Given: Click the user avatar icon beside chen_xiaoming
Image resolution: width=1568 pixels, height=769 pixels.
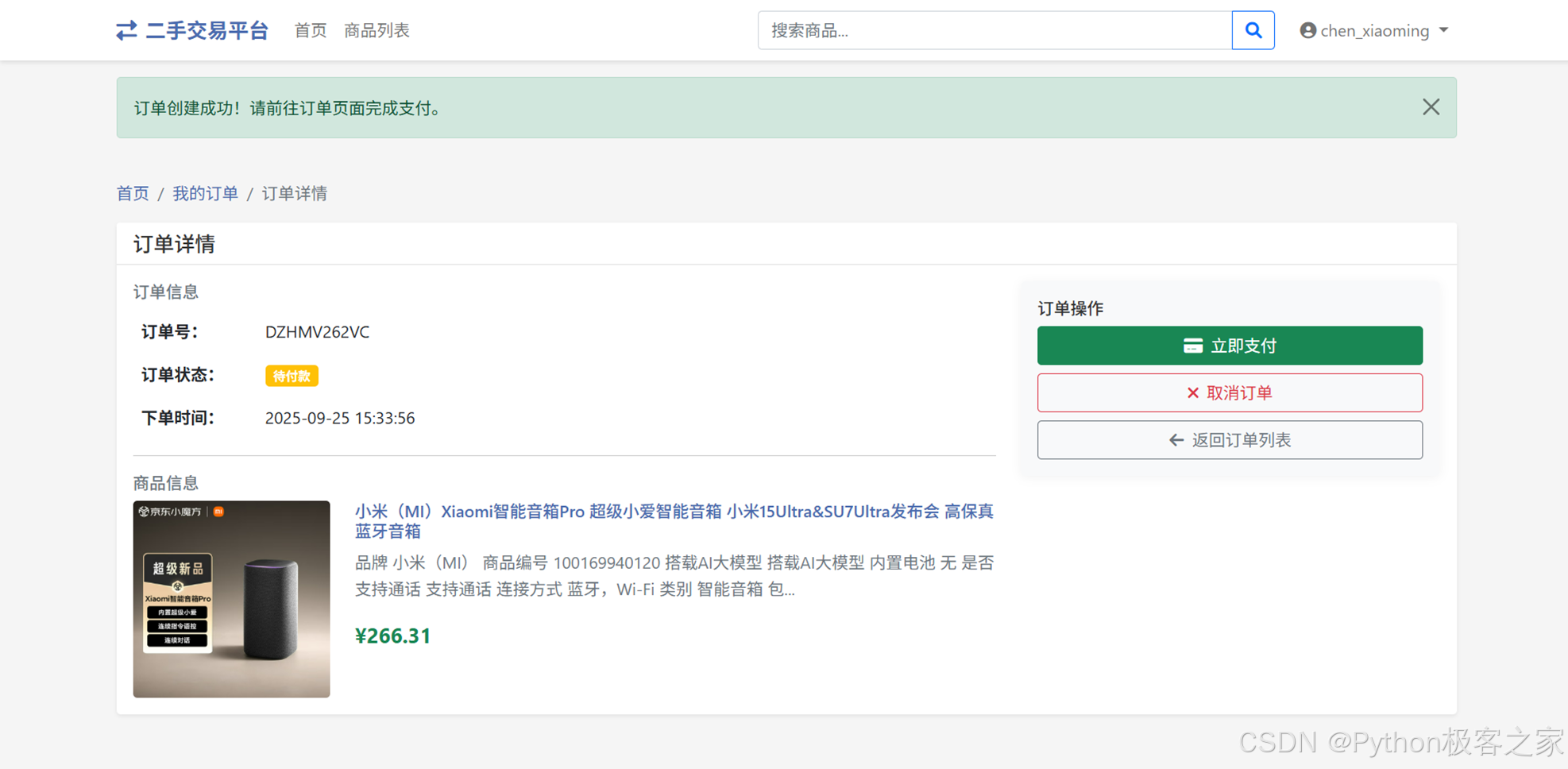Looking at the screenshot, I should click(x=1307, y=30).
